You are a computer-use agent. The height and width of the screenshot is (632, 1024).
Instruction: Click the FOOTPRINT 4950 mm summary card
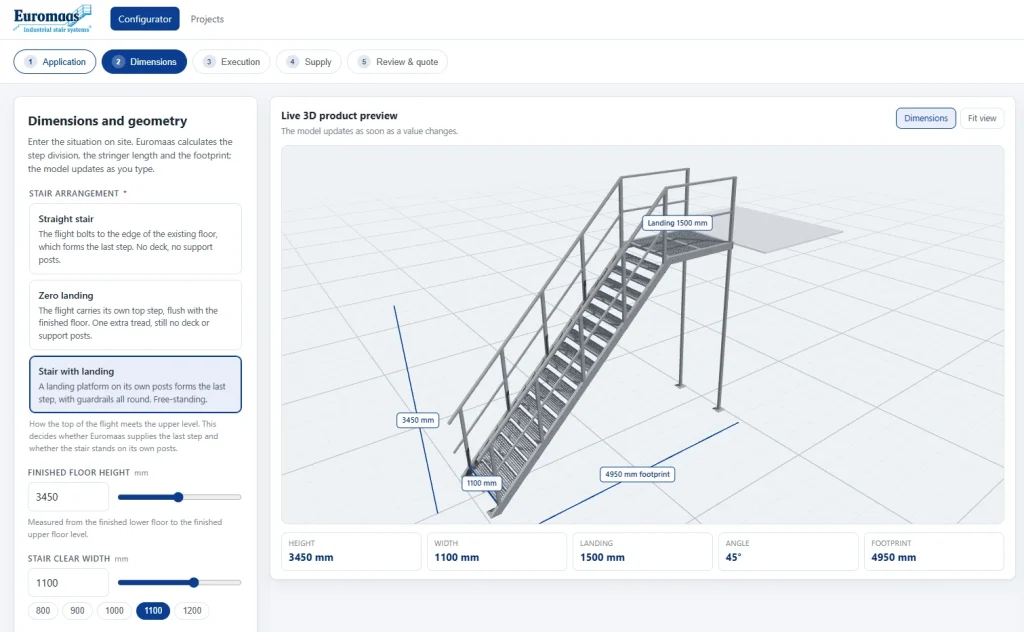(934, 552)
